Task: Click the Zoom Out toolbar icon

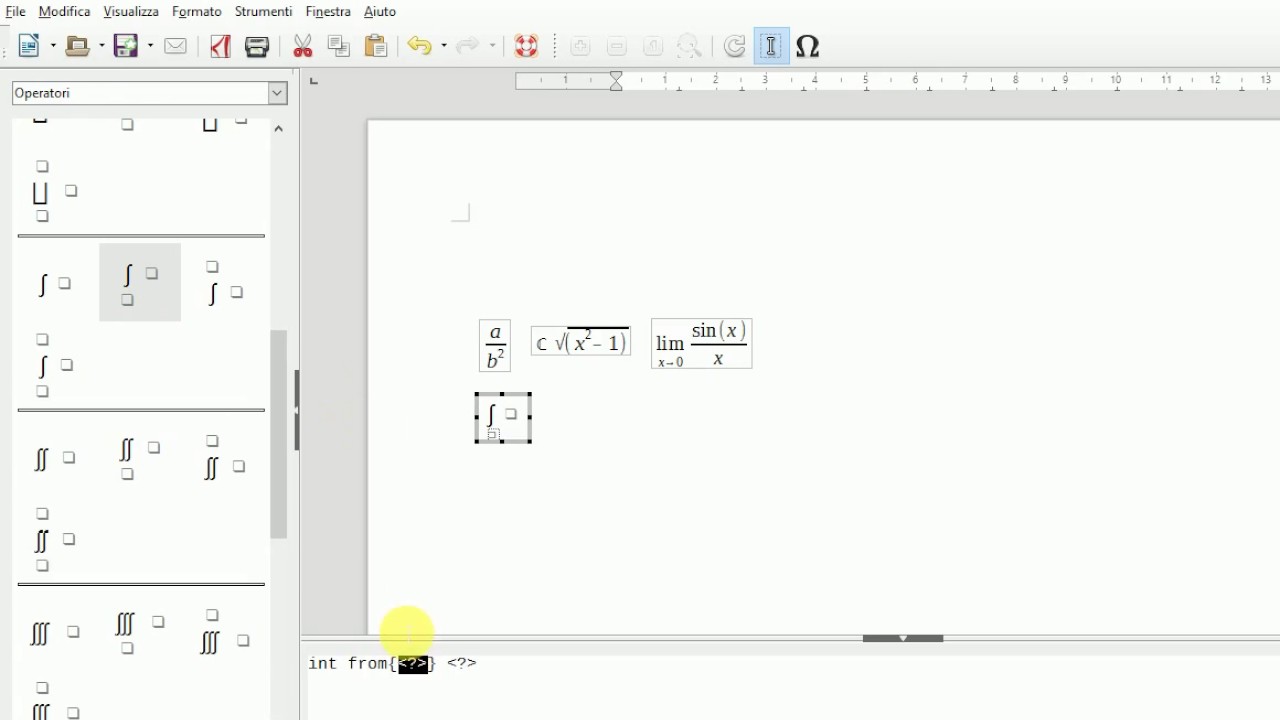Action: (x=617, y=46)
